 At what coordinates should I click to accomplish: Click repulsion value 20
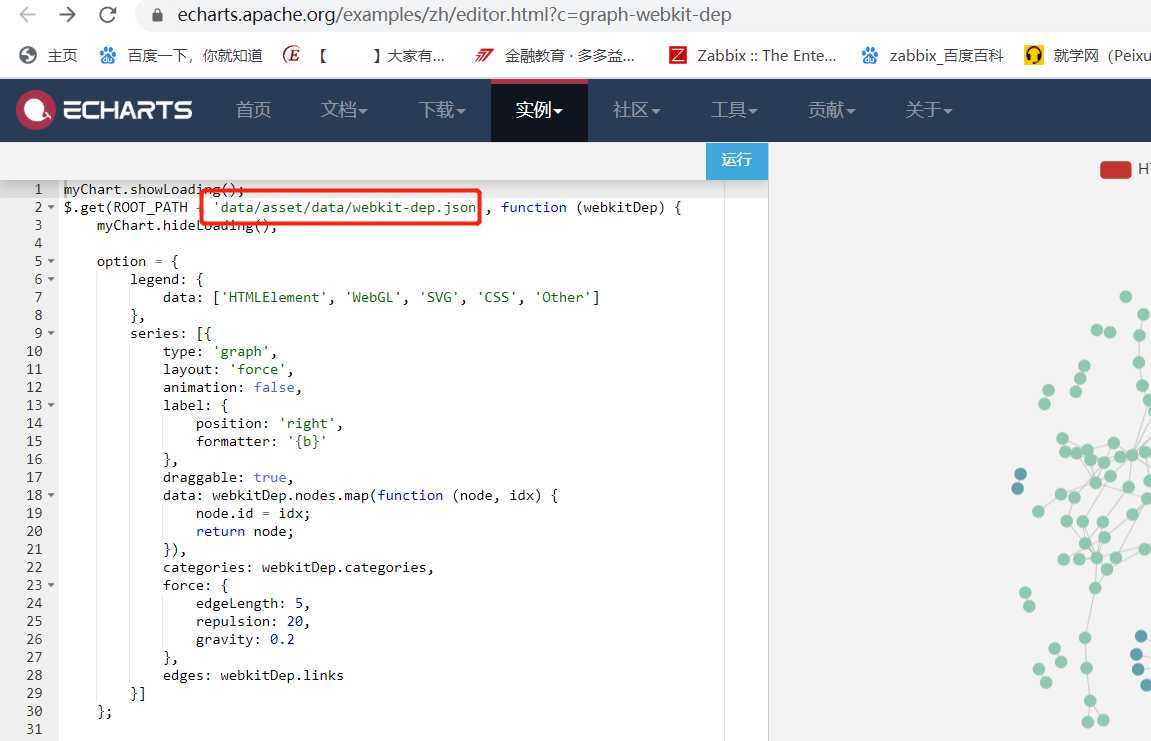294,621
